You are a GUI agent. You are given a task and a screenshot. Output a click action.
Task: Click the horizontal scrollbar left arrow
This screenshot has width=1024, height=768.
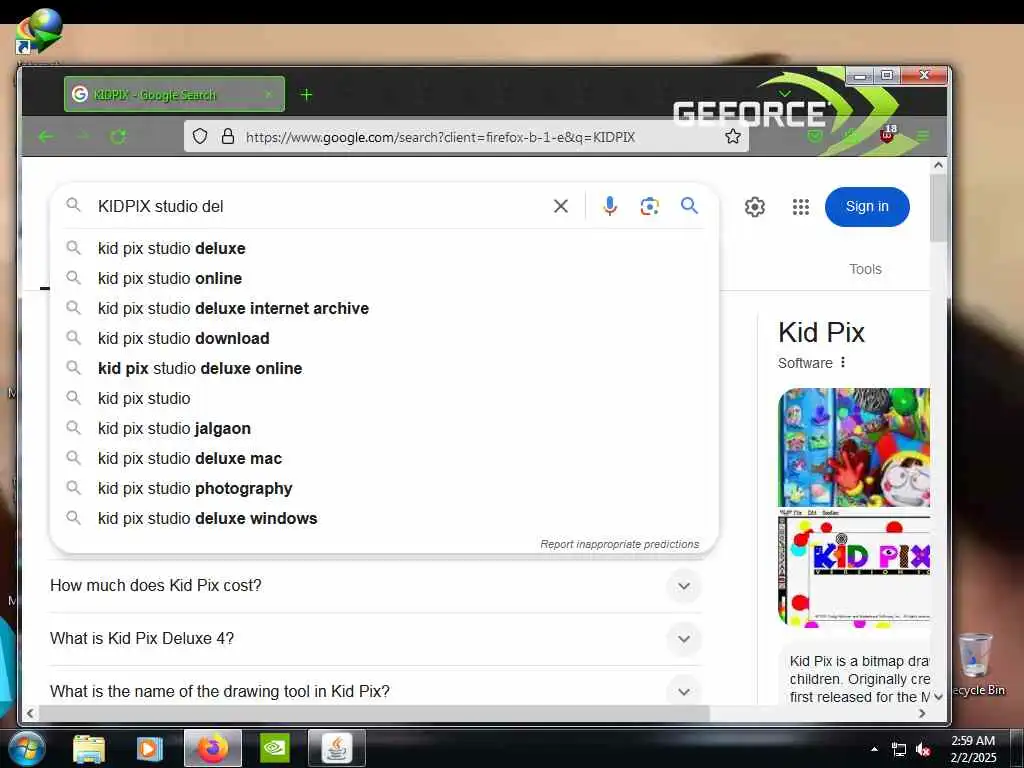coord(30,713)
